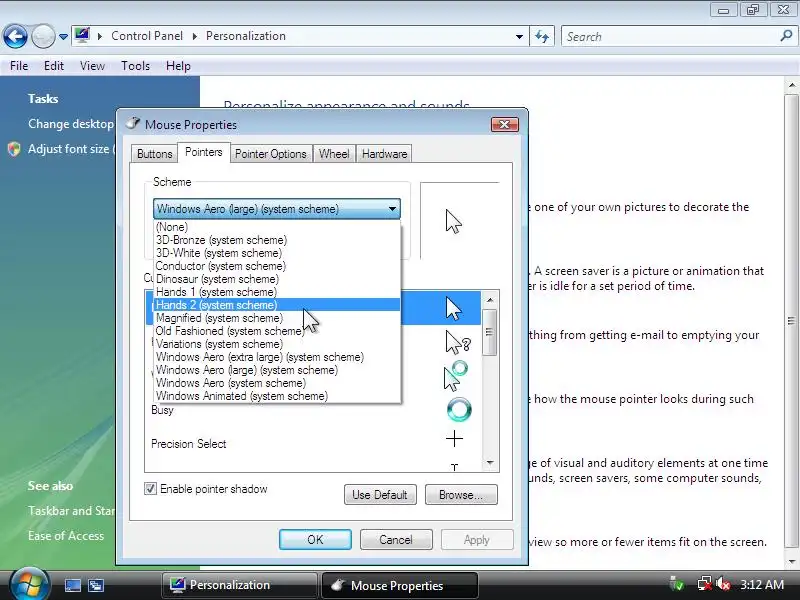Switch to the Pointers tab
800x600 pixels.
[204, 152]
